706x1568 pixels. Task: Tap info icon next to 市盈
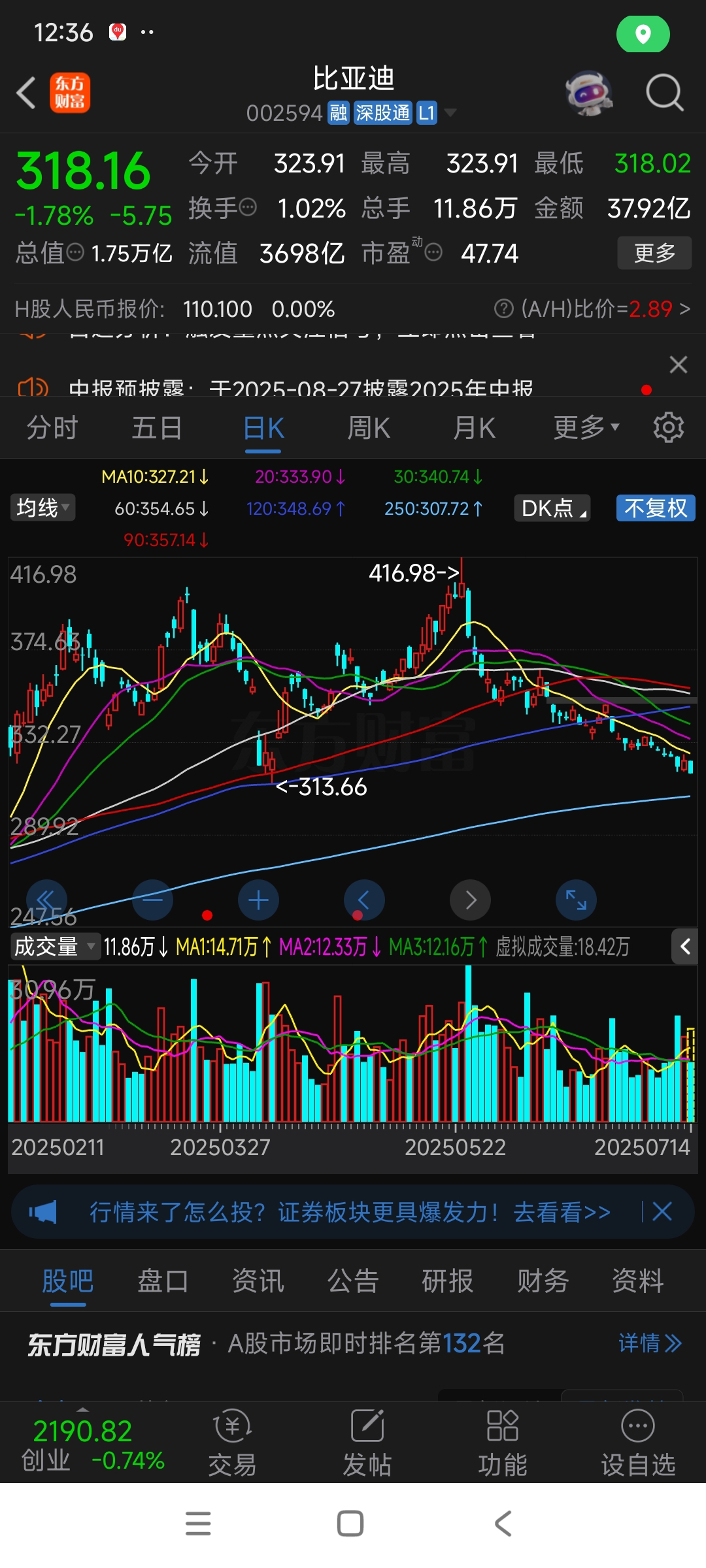433,252
